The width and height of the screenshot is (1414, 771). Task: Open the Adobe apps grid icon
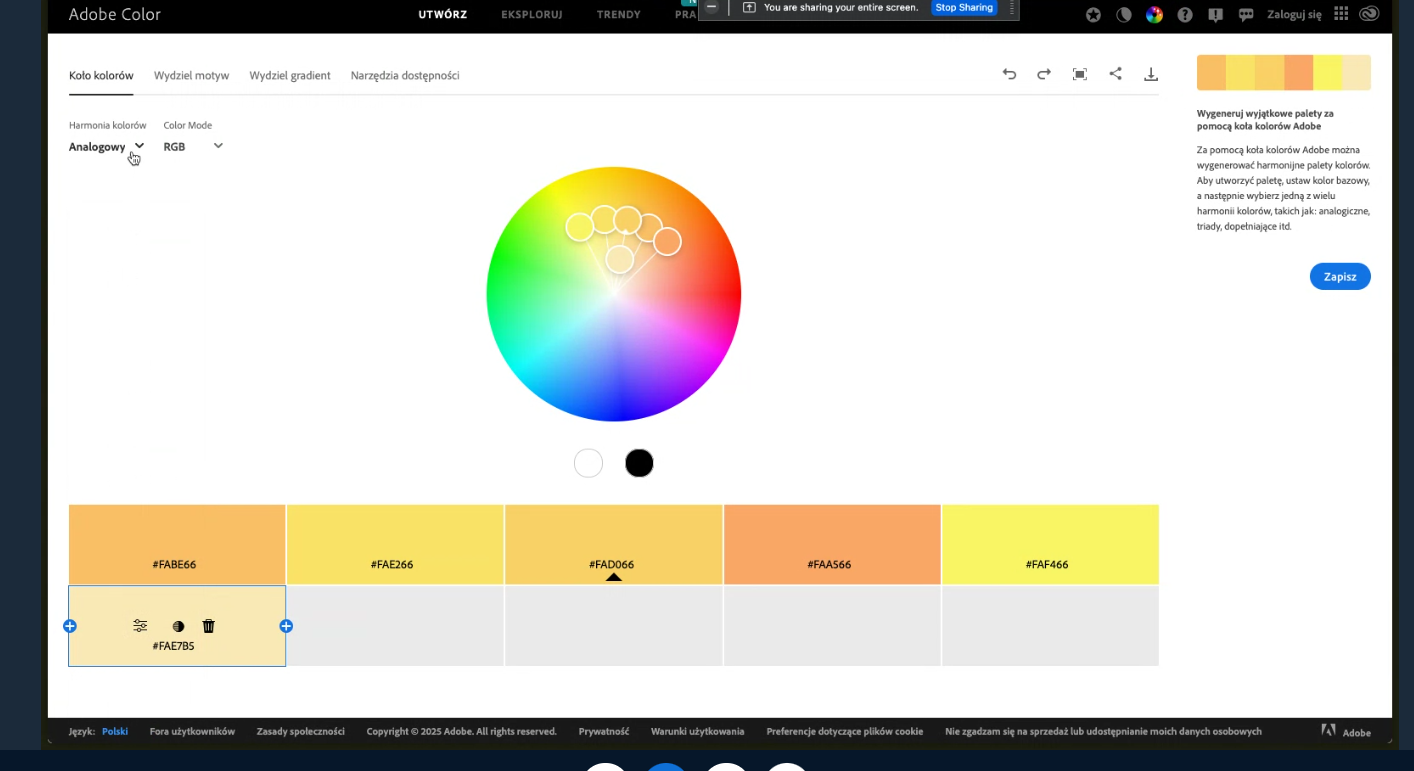click(x=1341, y=14)
